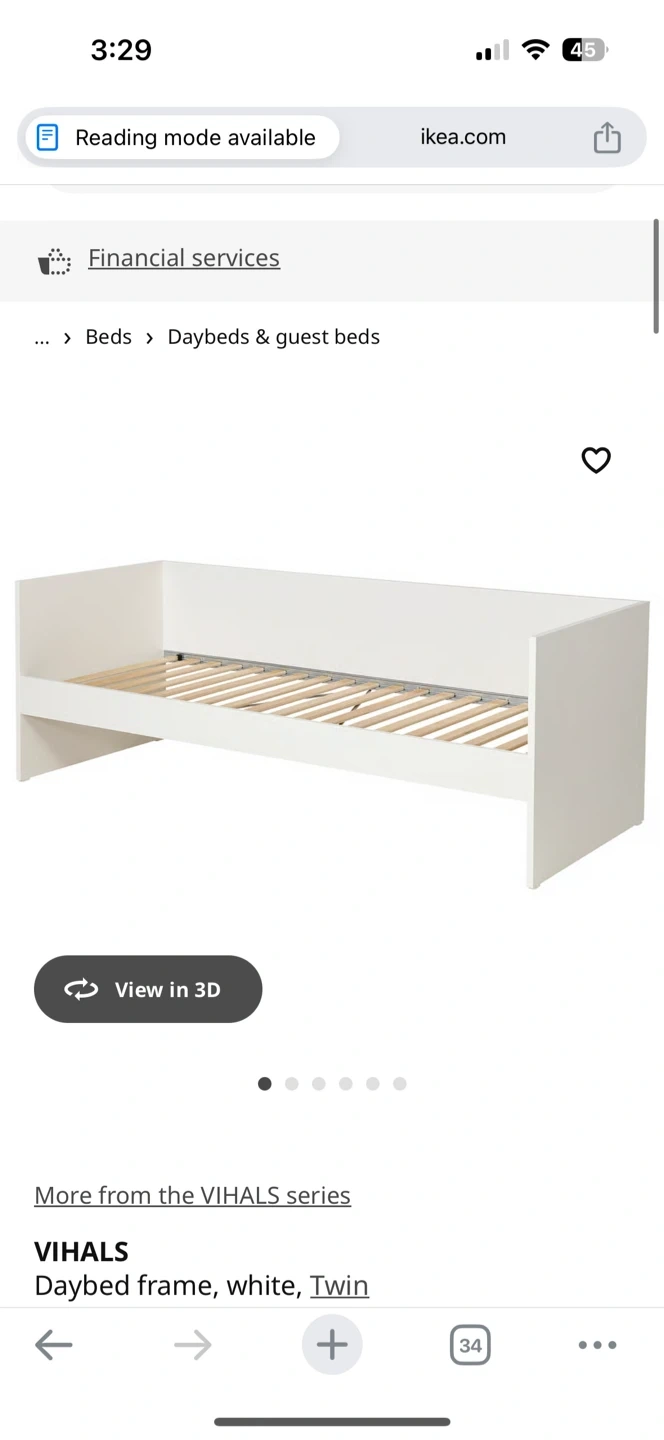
Task: Go back with the left arrow
Action: [x=54, y=1345]
